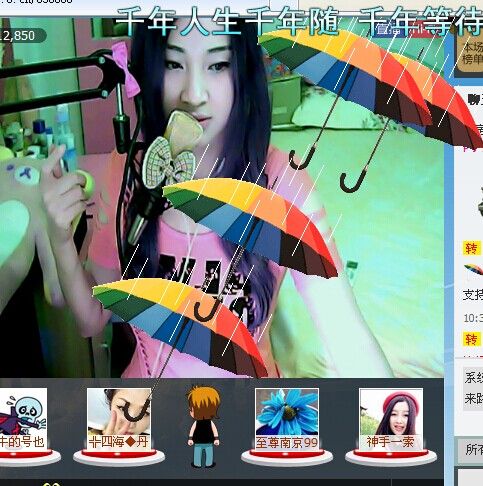The image size is (483, 486).
Task: Open the blue flower avatar picture
Action: [x=287, y=412]
